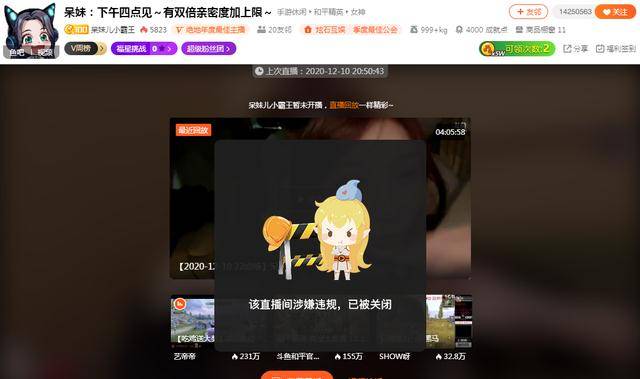The width and height of the screenshot is (640, 379).
Task: Click the flame popularity icon 5823
Action: pos(143,30)
